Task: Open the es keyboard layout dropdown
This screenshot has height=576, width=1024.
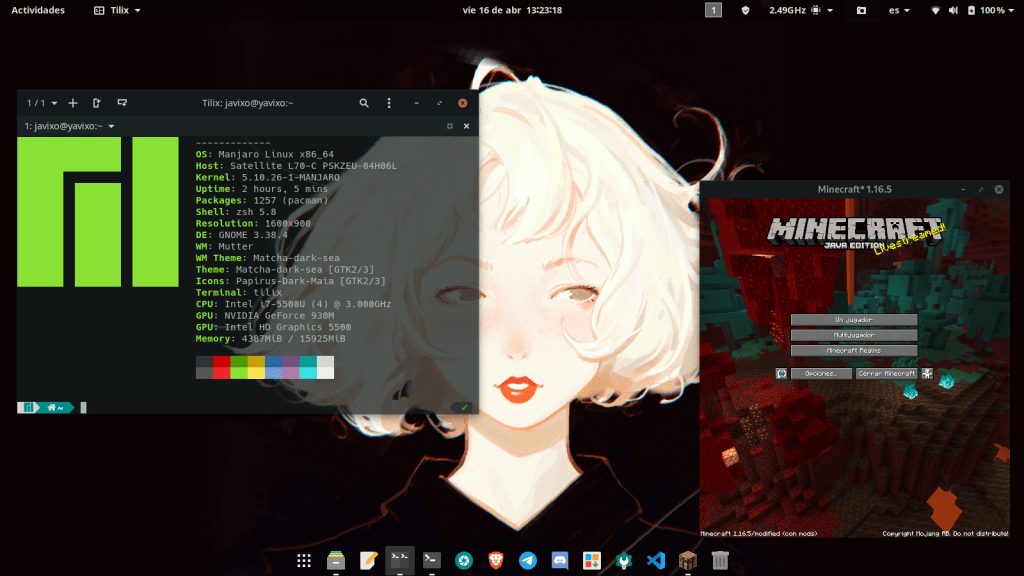Action: click(900, 10)
